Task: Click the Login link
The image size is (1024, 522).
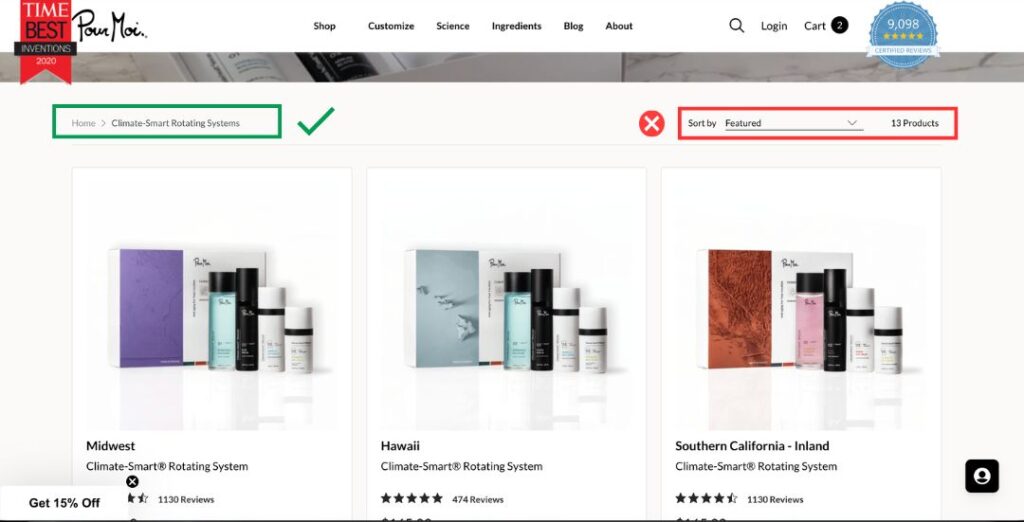Action: 774,26
